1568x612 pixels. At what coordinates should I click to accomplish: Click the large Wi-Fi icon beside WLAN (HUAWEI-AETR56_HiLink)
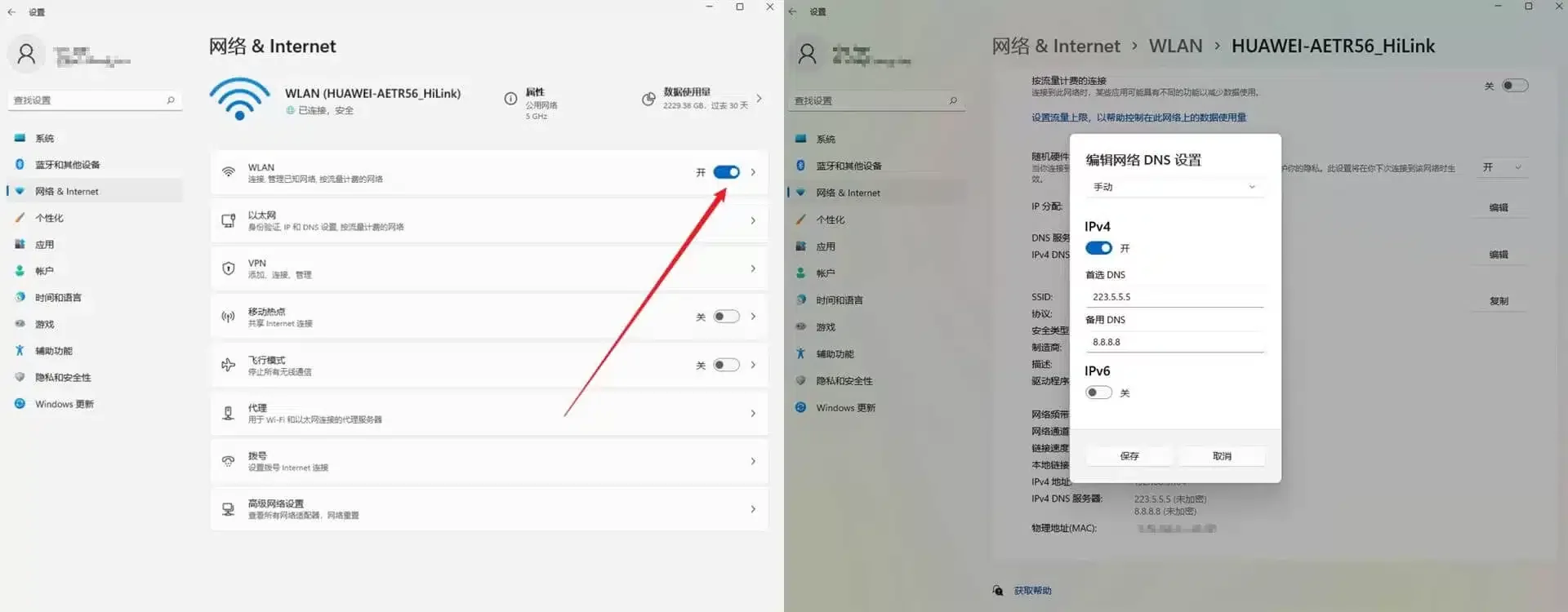(x=240, y=99)
